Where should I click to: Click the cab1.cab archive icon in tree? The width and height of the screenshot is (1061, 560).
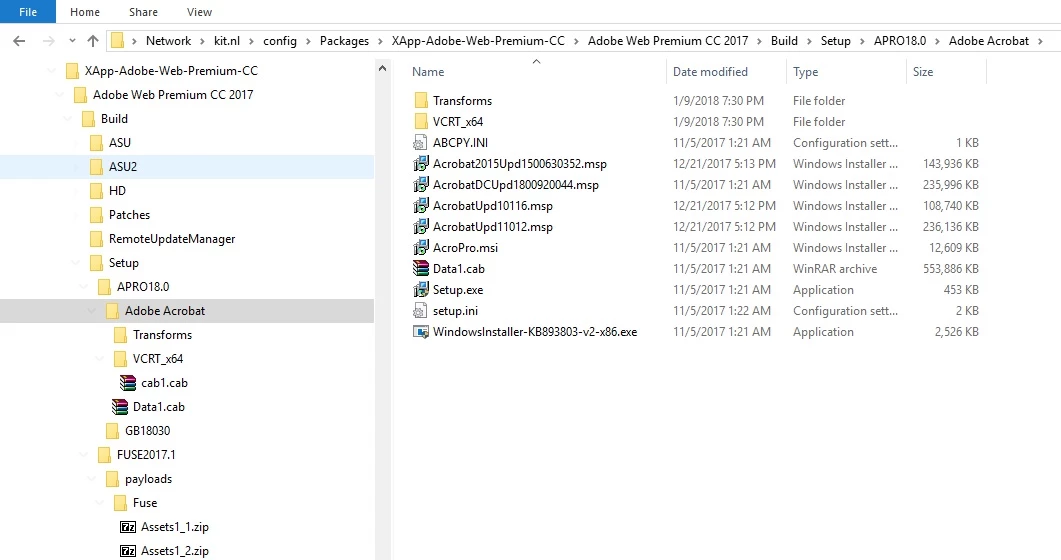coord(128,383)
